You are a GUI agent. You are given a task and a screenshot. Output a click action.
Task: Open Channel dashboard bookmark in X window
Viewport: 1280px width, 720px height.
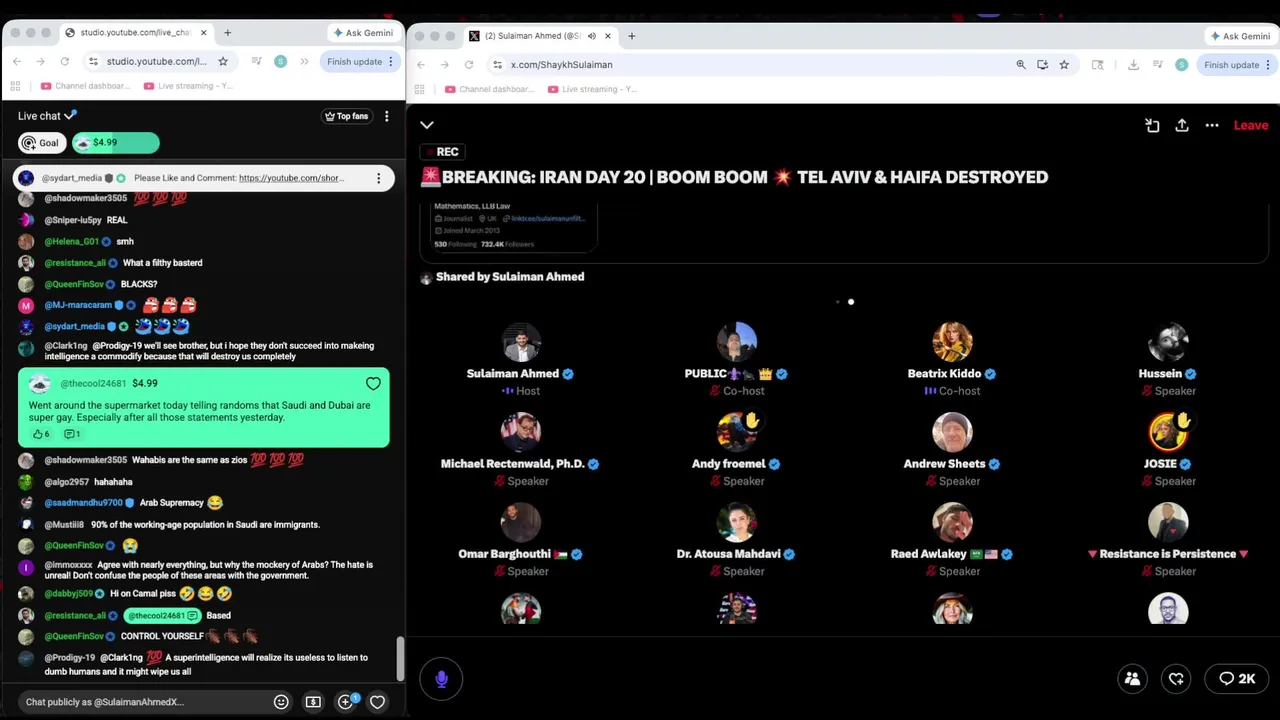(x=489, y=89)
